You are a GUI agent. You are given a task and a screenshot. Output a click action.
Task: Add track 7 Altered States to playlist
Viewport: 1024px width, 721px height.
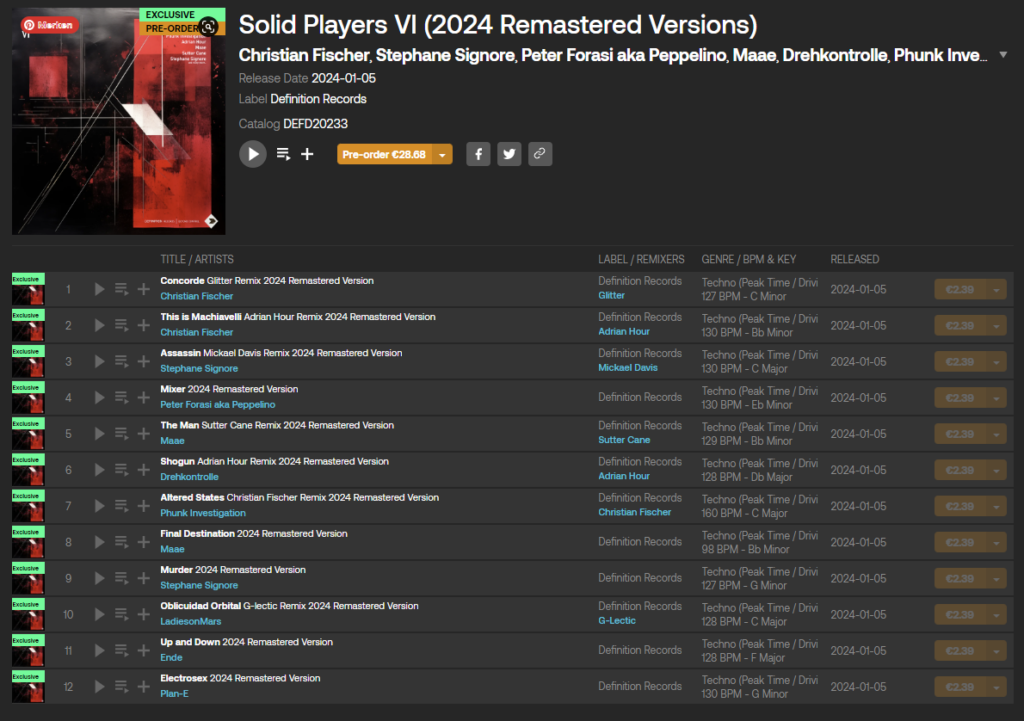point(143,506)
